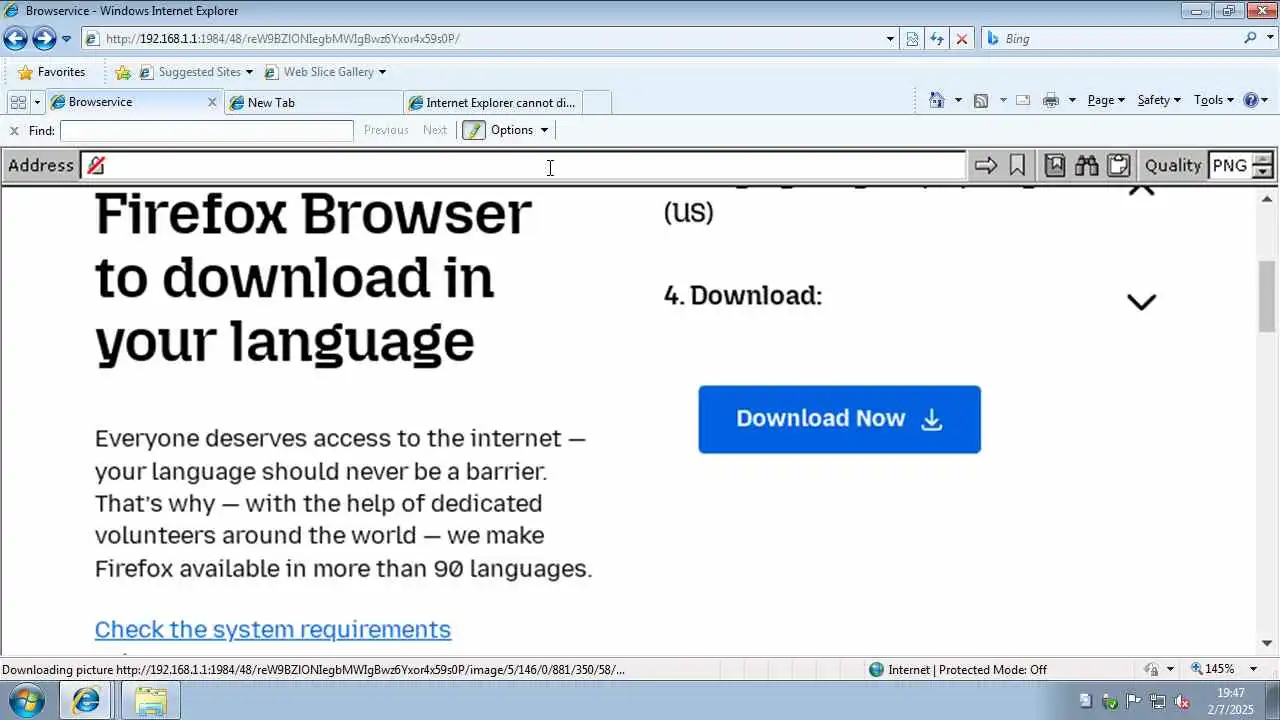Click the 145% zoom level button
The image size is (1280, 720).
point(1212,669)
